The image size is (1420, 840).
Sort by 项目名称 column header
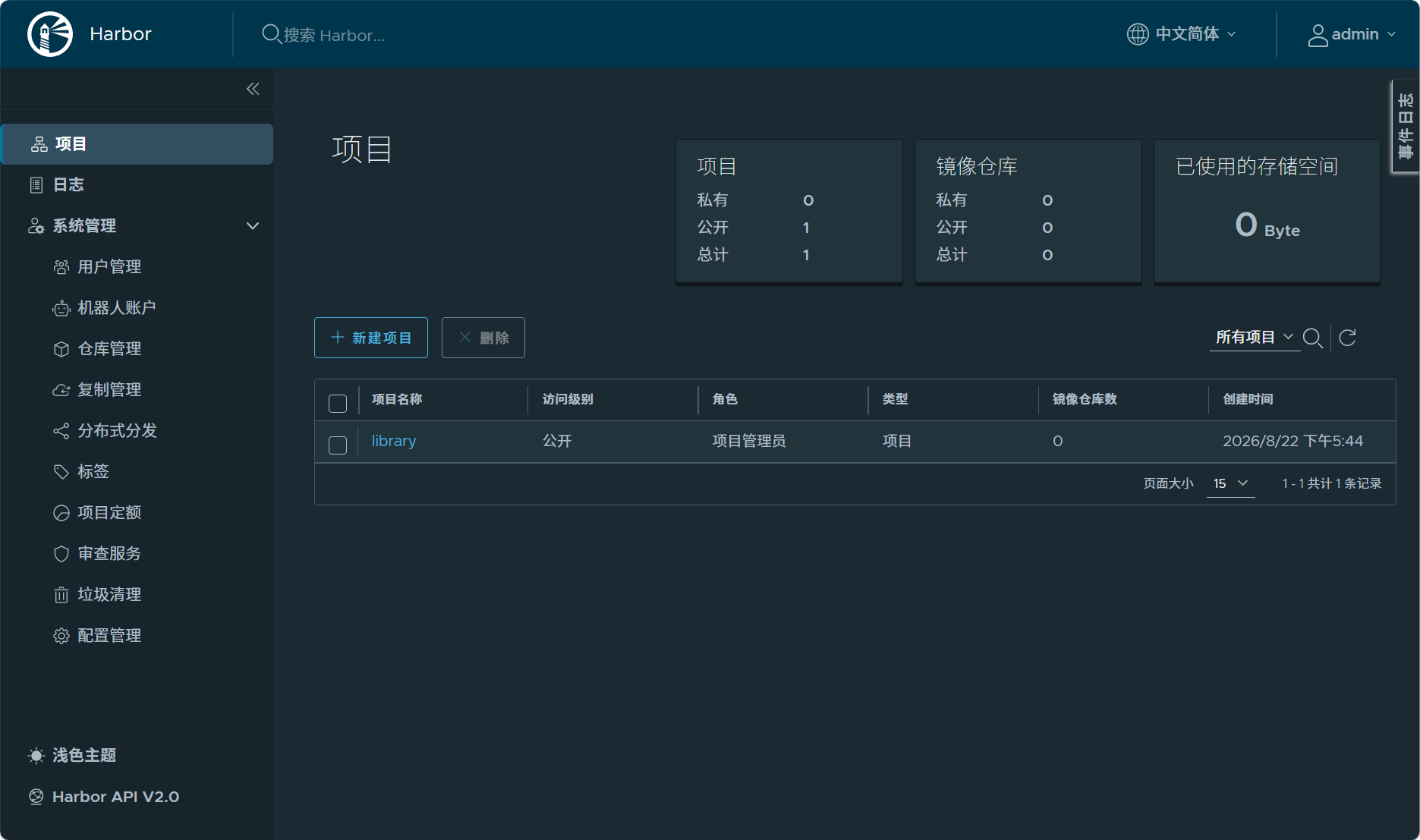397,399
